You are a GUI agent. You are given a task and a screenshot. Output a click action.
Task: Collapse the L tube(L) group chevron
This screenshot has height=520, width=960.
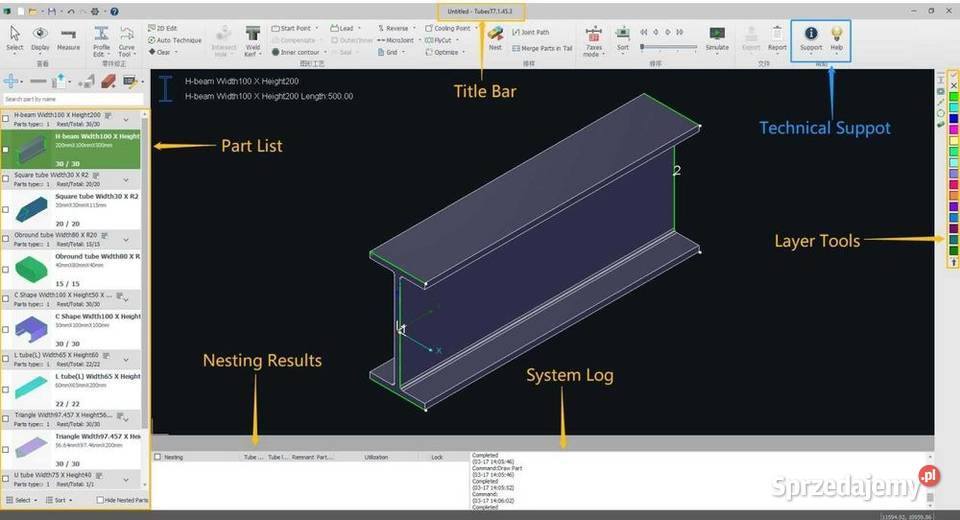[x=126, y=359]
